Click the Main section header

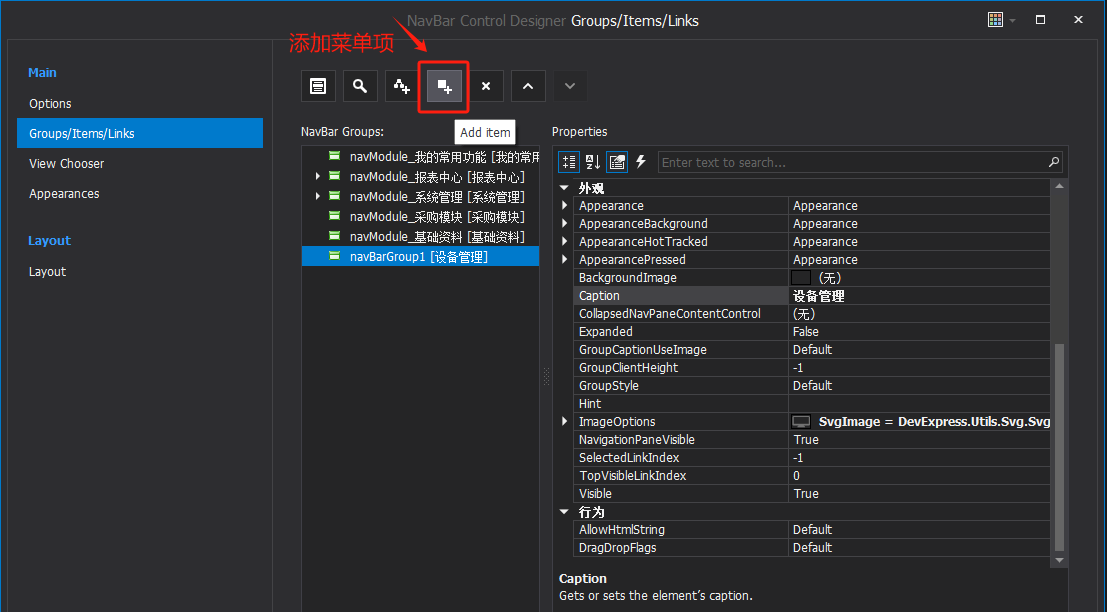click(x=42, y=73)
